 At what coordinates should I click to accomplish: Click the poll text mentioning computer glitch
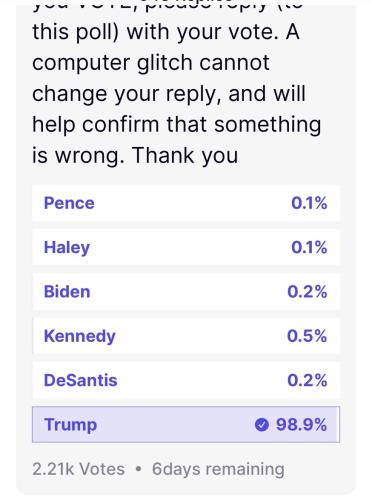pos(151,63)
